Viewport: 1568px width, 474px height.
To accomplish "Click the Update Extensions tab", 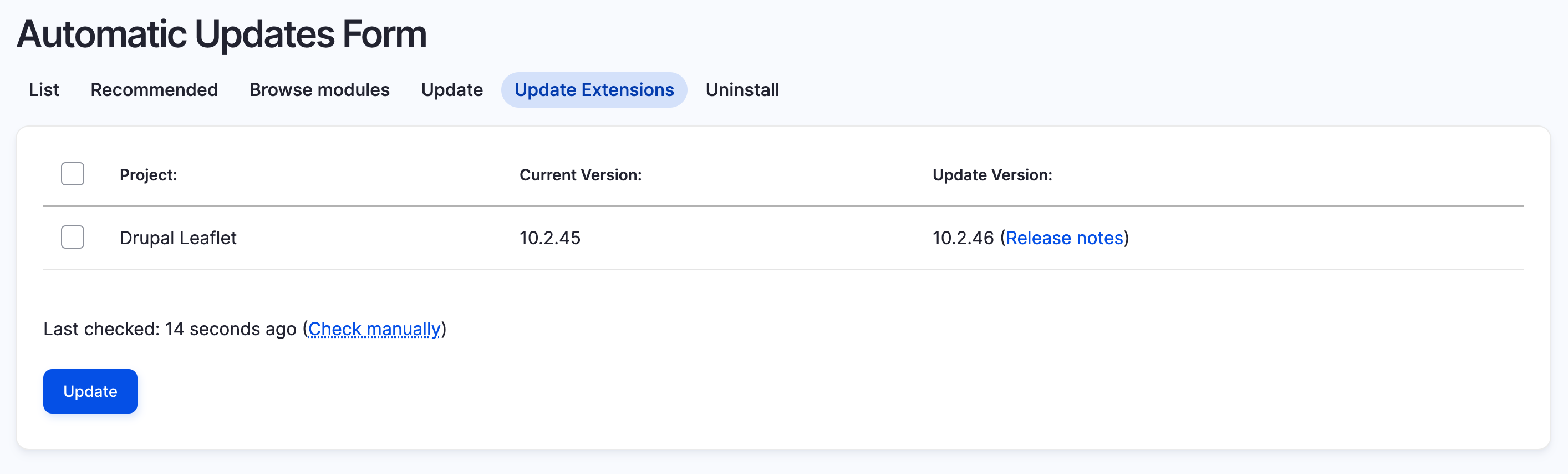I will tap(594, 90).
